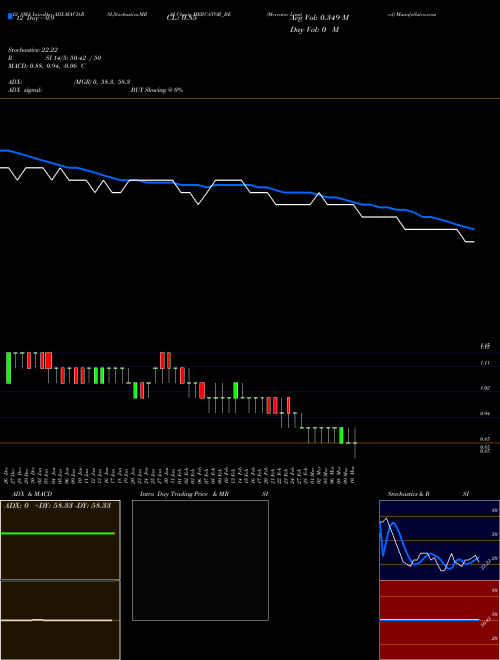
Task: Select 'ADX: 0 +DY: 58.33 -DY: 58.33' readout
Action: (x=57, y=506)
